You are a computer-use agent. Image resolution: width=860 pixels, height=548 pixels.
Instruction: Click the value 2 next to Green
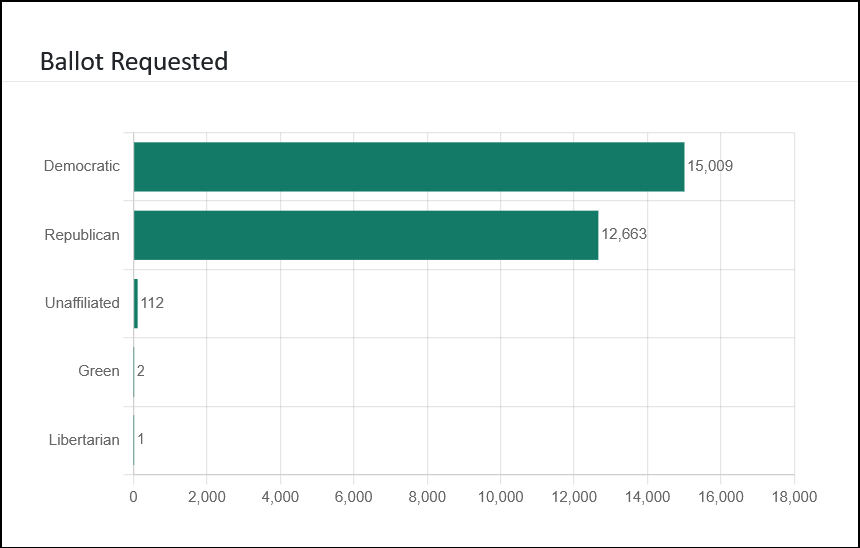(x=141, y=371)
